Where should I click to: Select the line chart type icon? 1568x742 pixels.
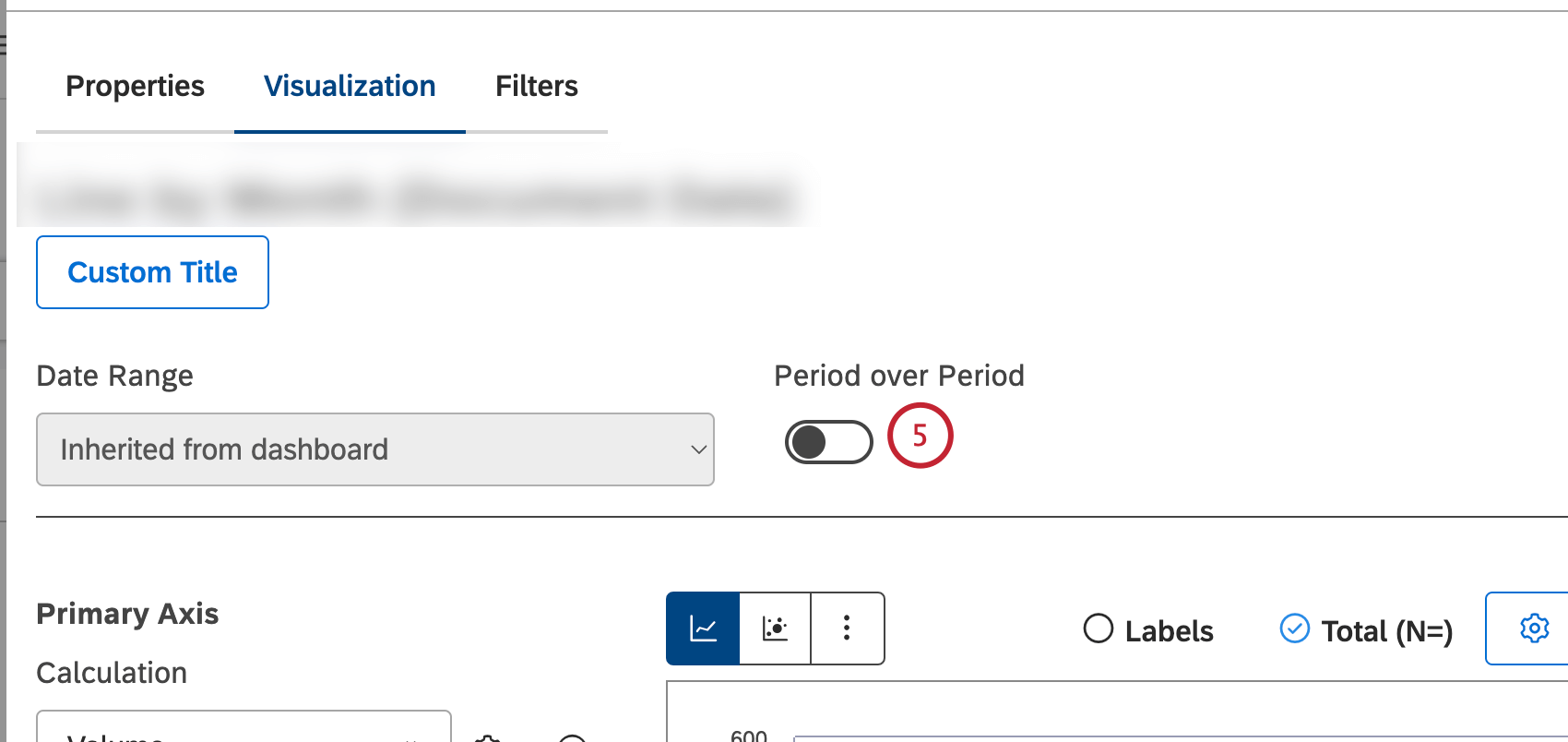tap(703, 628)
